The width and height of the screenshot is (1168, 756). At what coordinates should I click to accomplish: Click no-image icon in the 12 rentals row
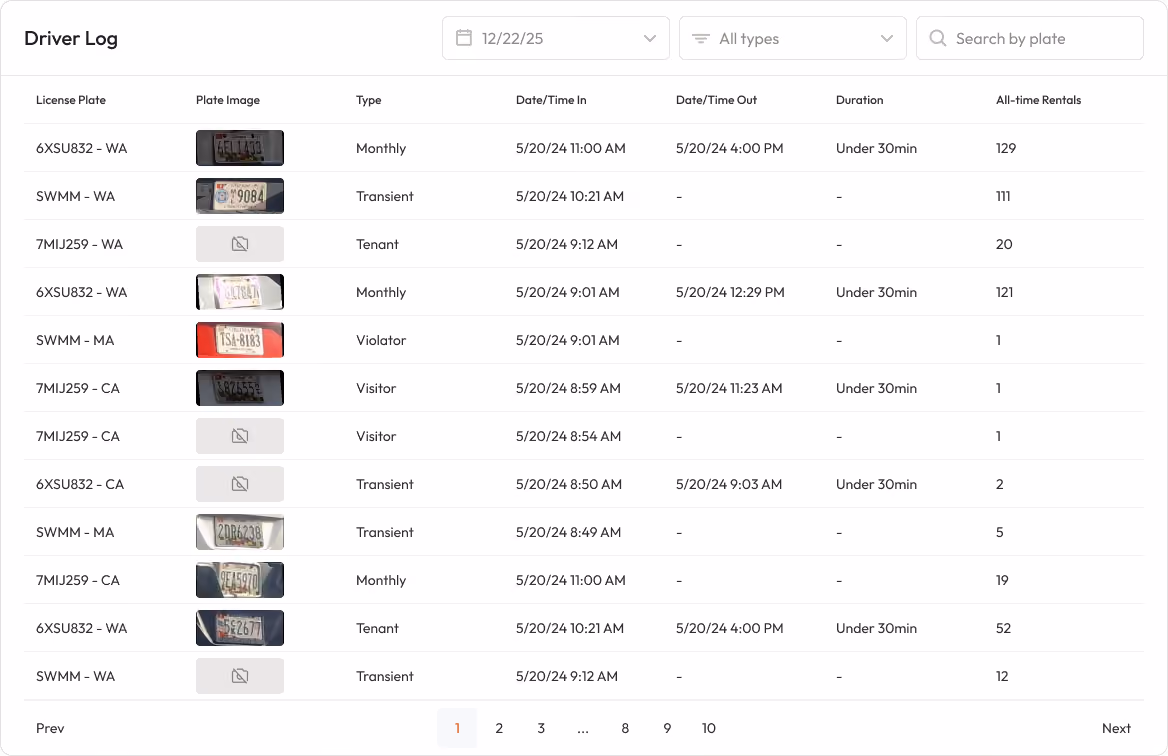(x=240, y=676)
